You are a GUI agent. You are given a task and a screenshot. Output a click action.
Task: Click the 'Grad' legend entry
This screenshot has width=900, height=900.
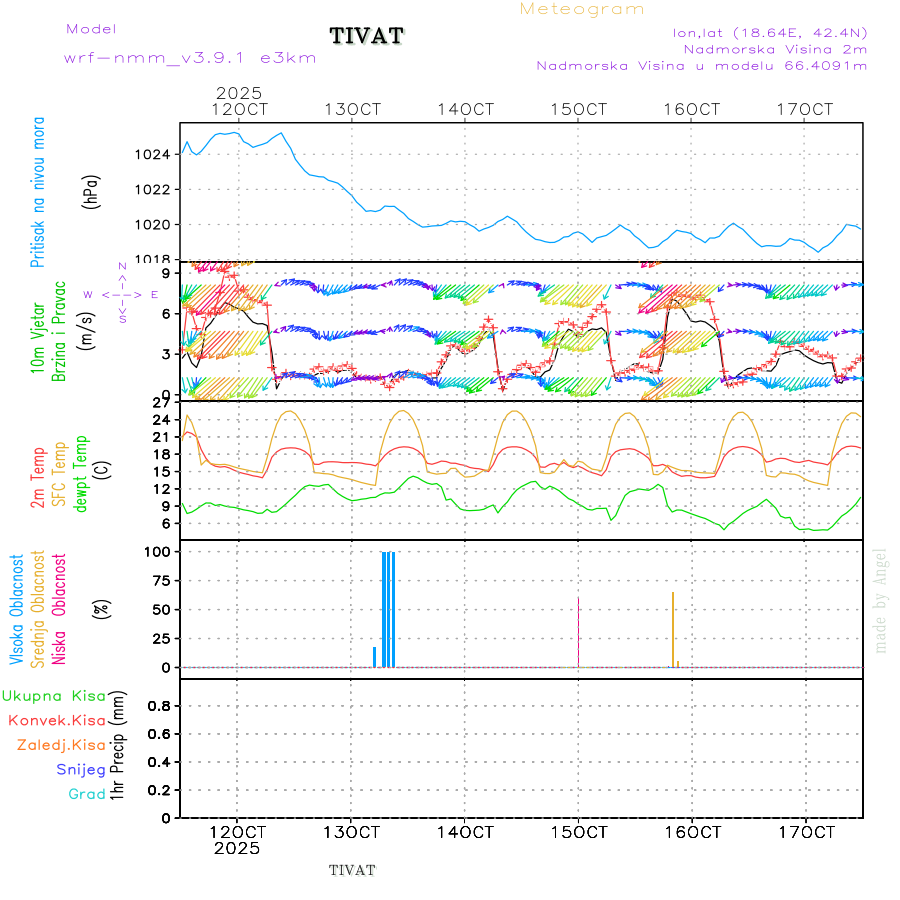tap(86, 794)
